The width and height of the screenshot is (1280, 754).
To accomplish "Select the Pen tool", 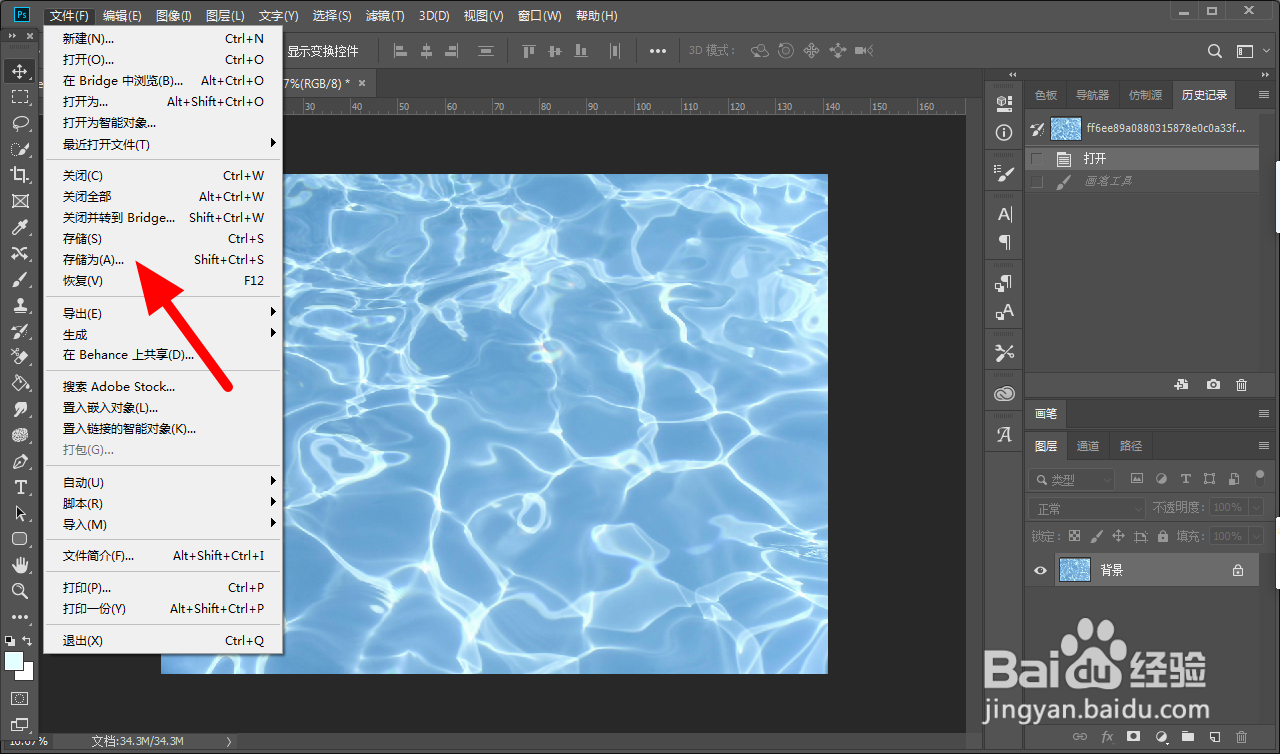I will coord(19,461).
